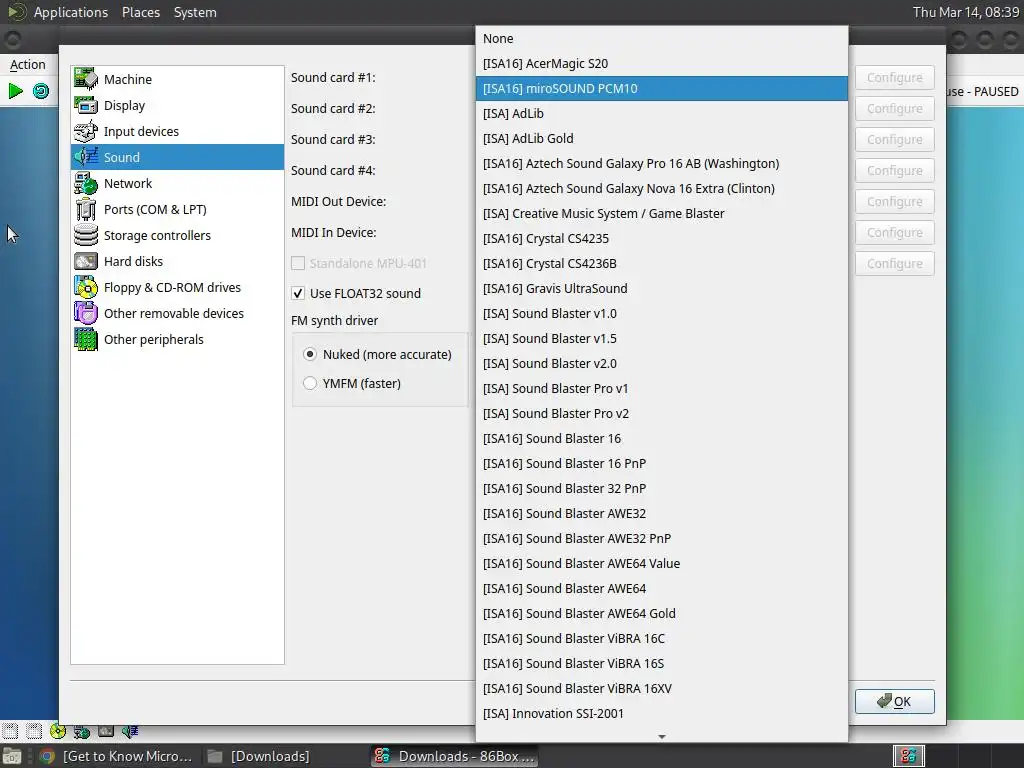Open the Places system menu
Image resolution: width=1024 pixels, height=768 pixels.
[140, 12]
